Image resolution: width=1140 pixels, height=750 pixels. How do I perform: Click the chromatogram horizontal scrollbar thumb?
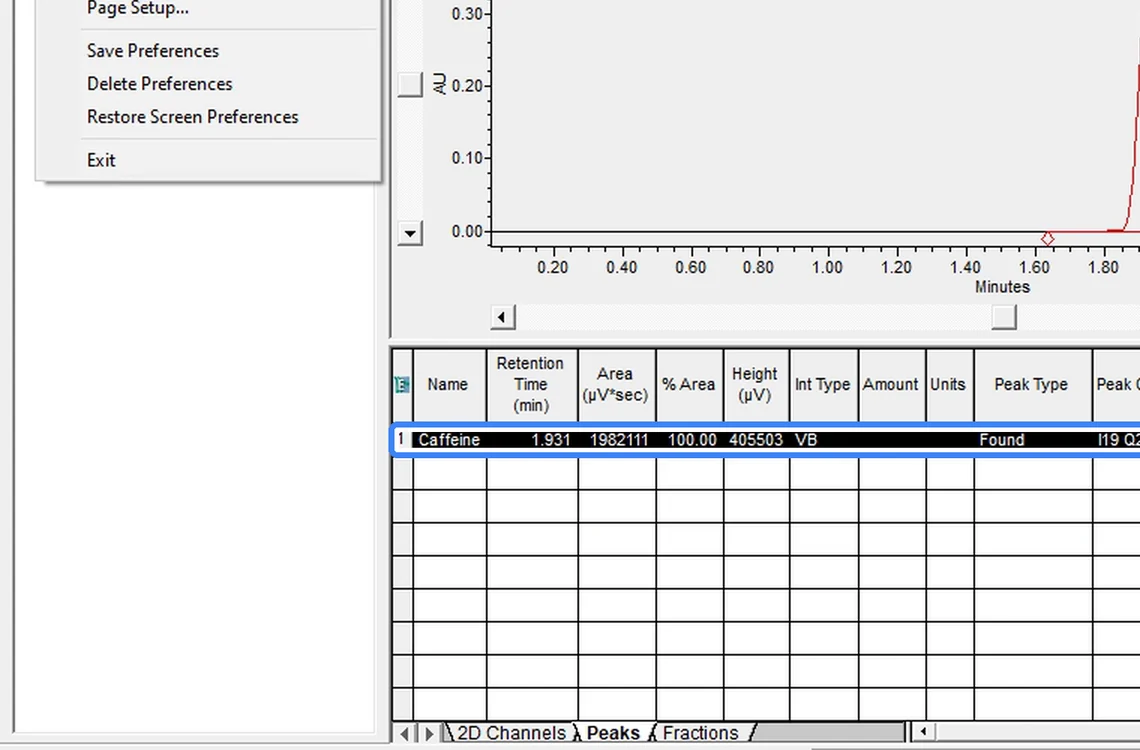click(1004, 317)
